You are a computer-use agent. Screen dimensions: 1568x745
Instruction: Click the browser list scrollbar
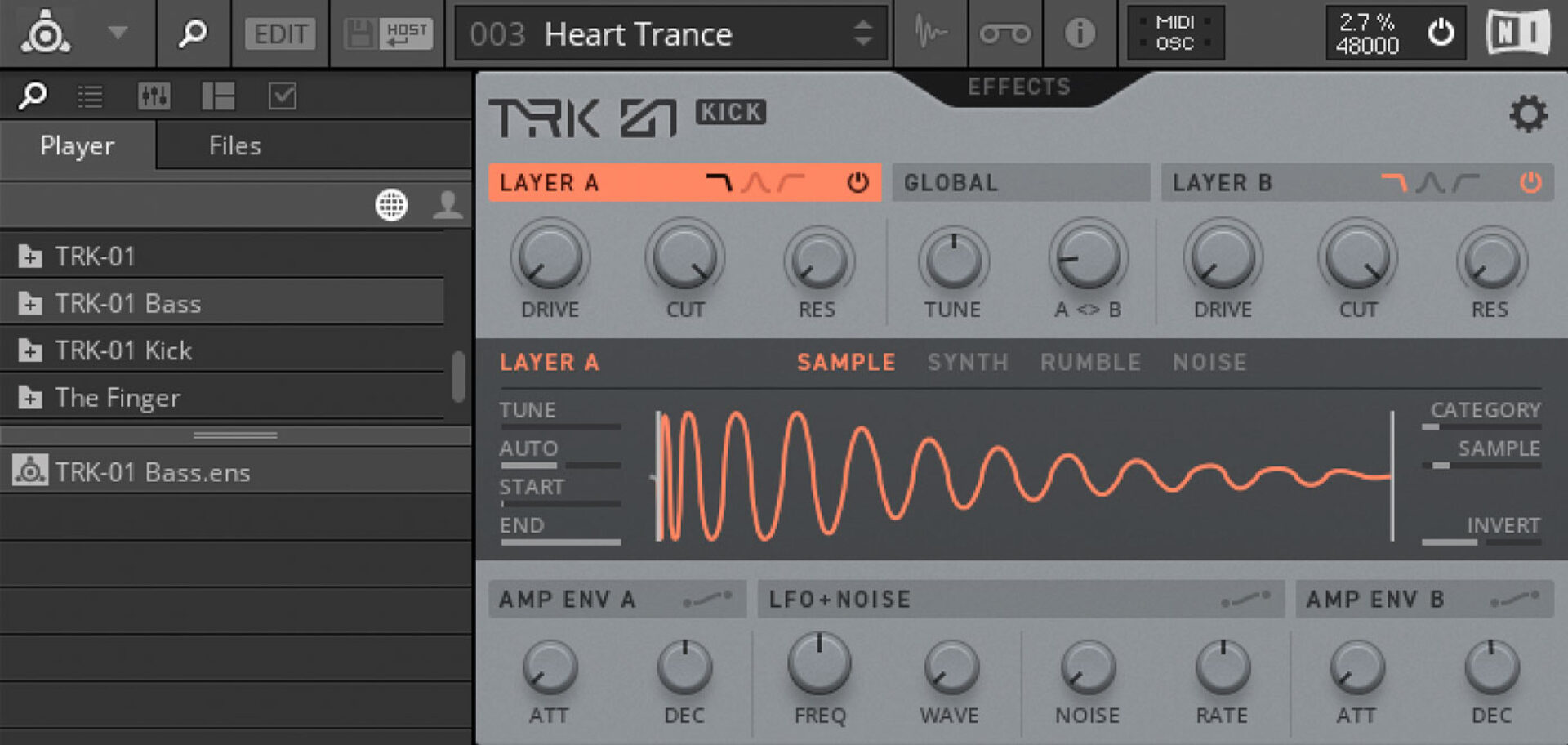pyautogui.click(x=459, y=376)
